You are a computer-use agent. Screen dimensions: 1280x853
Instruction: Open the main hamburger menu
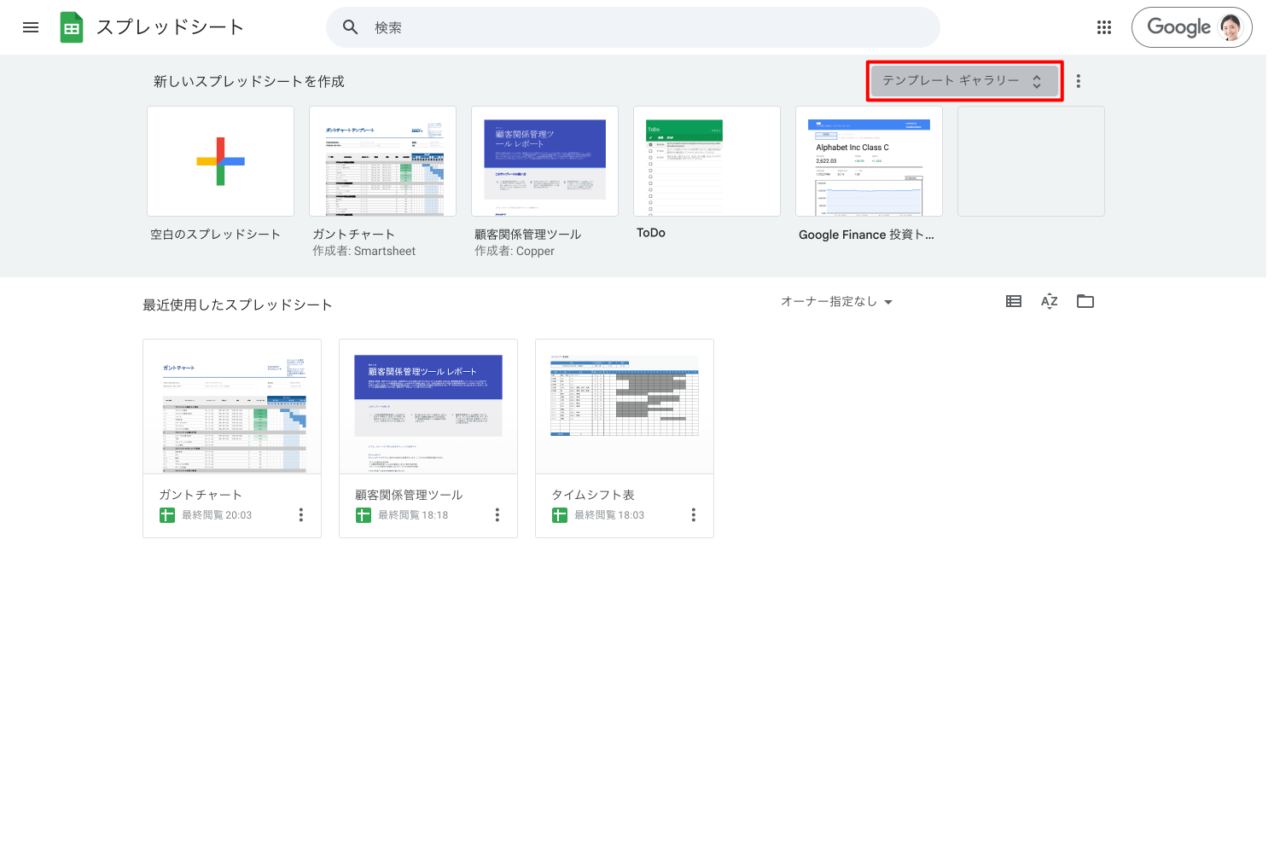tap(31, 27)
